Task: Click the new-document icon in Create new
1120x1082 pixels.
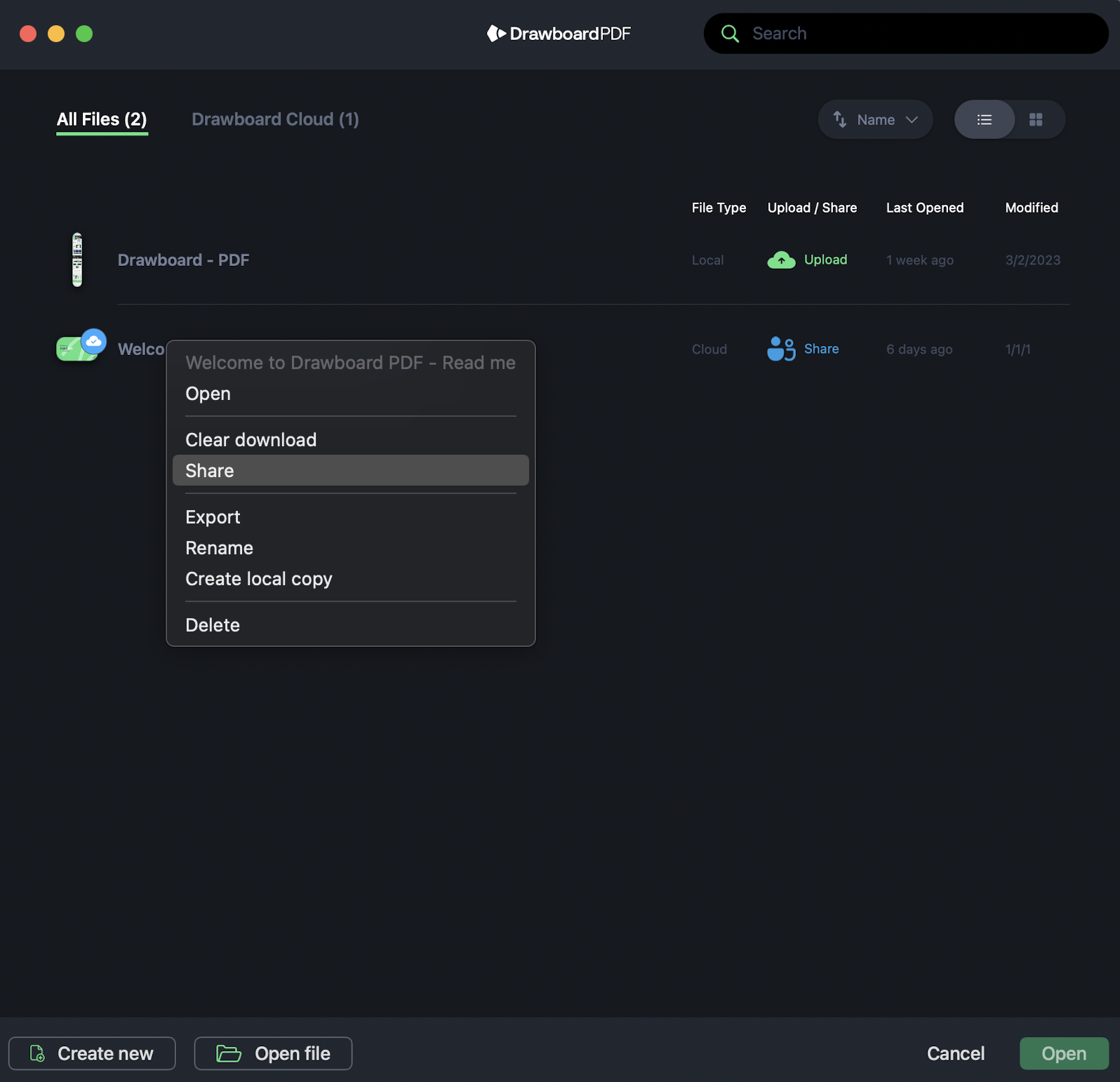Action: [37, 1053]
